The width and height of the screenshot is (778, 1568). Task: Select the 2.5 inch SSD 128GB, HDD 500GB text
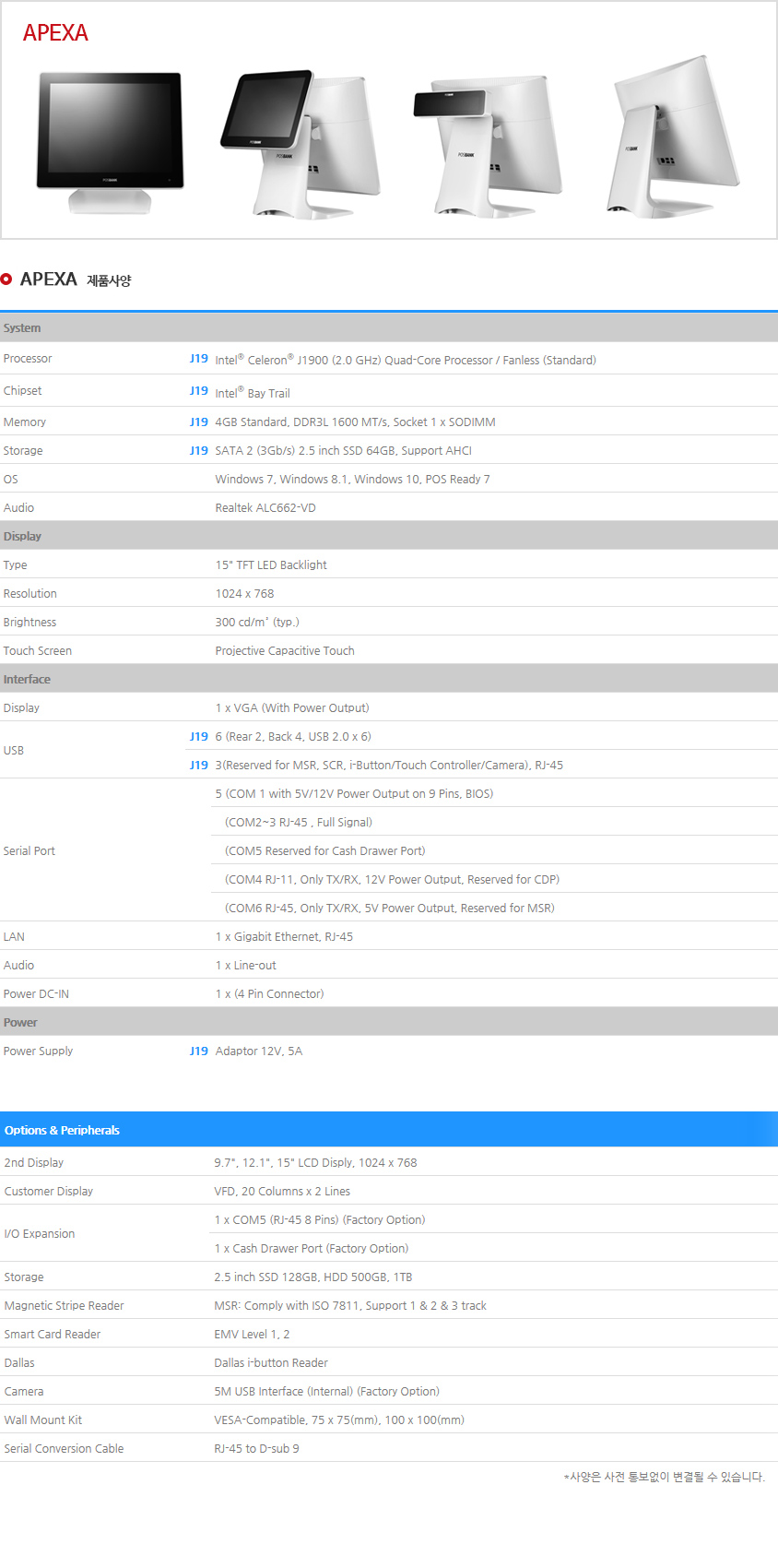point(313,1277)
